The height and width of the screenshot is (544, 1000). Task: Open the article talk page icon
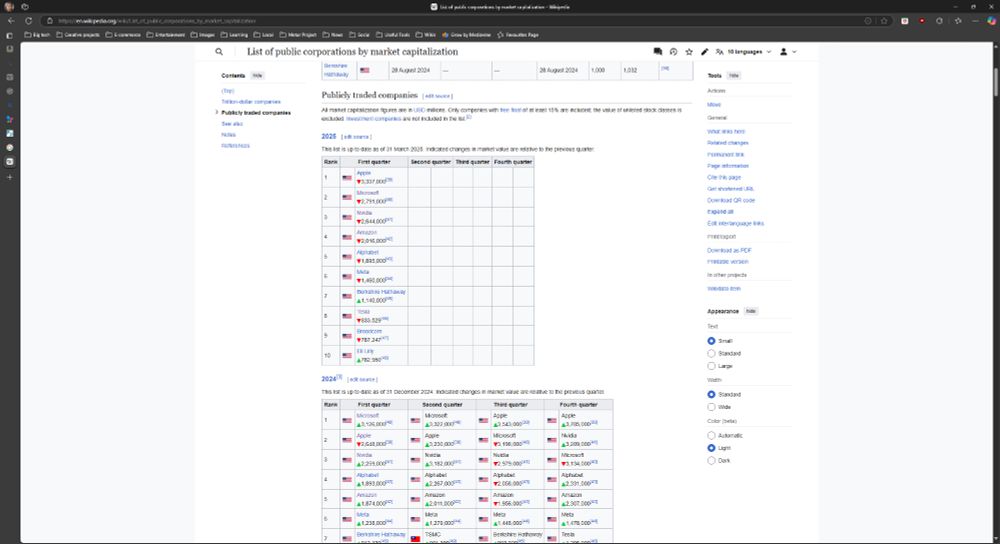[658, 52]
